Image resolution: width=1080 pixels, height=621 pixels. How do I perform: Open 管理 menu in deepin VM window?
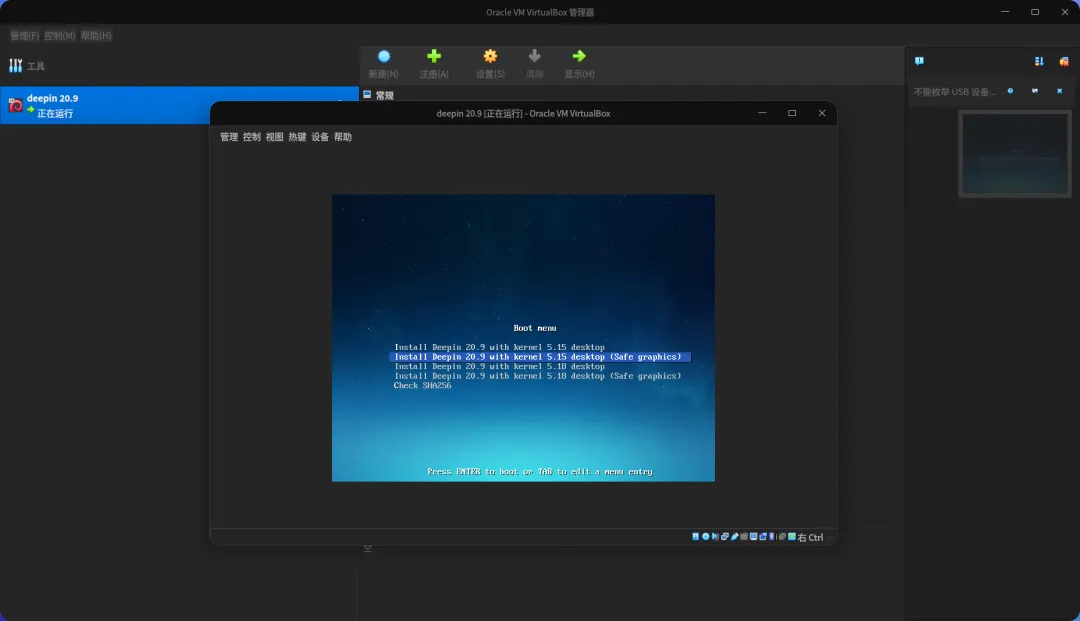point(229,137)
